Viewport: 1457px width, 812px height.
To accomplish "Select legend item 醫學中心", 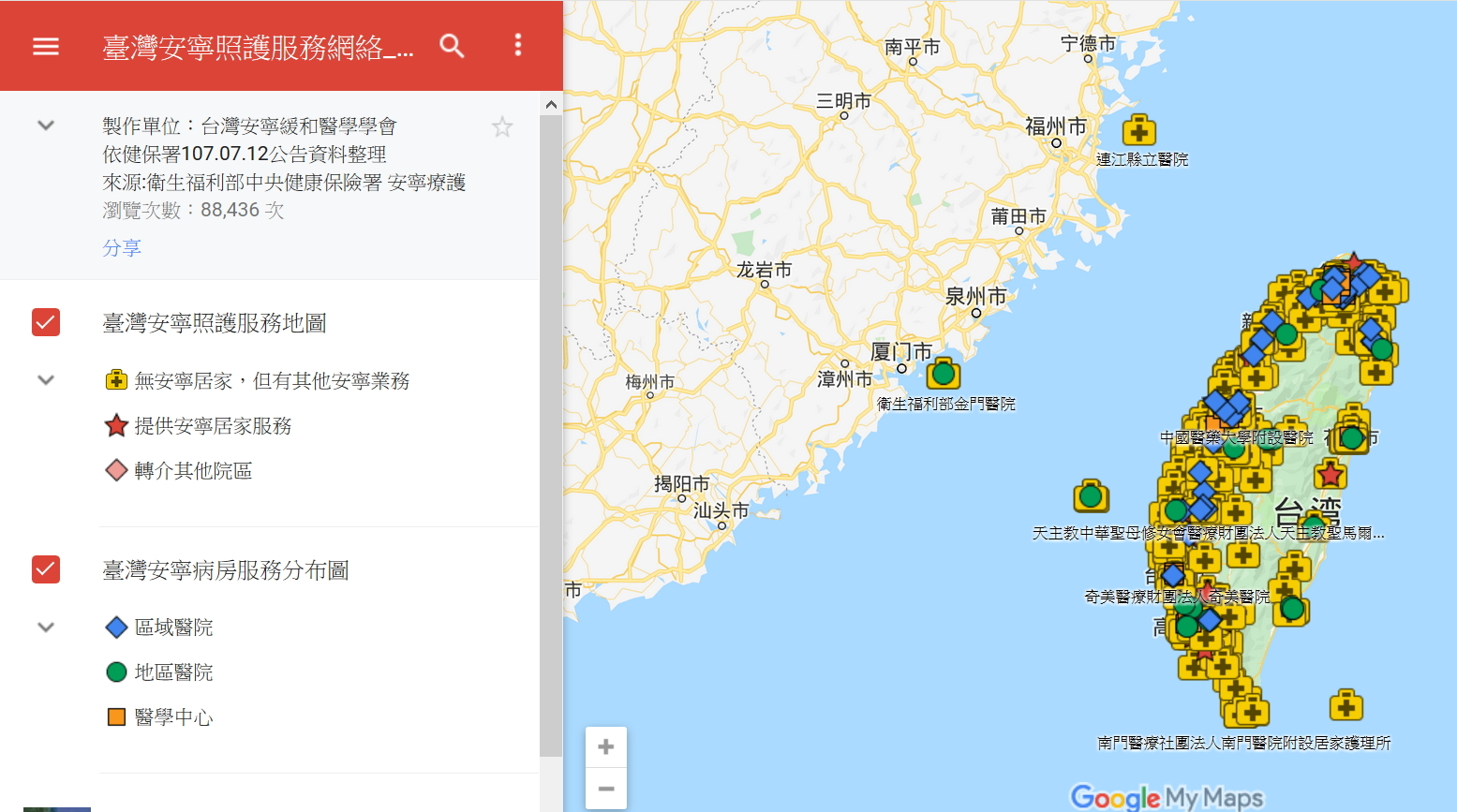I will click(173, 717).
